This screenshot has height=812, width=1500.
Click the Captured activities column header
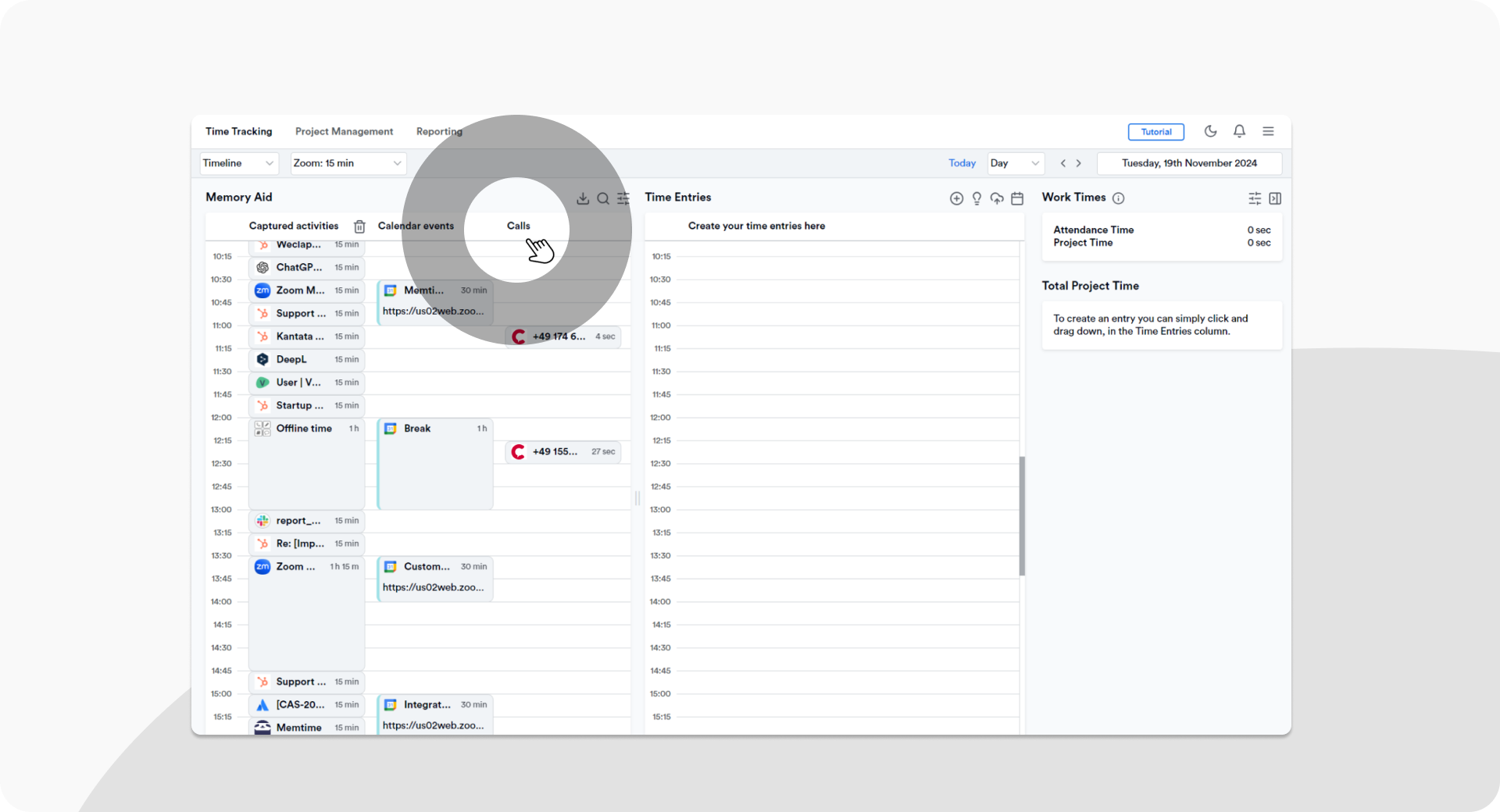coord(294,226)
